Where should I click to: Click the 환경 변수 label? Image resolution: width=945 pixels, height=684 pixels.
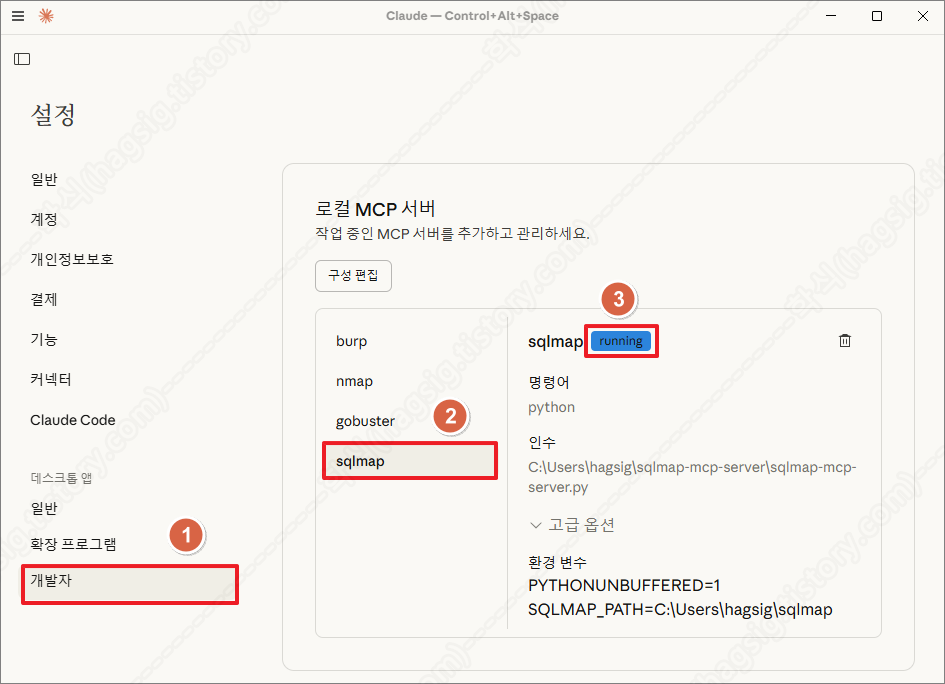557,562
